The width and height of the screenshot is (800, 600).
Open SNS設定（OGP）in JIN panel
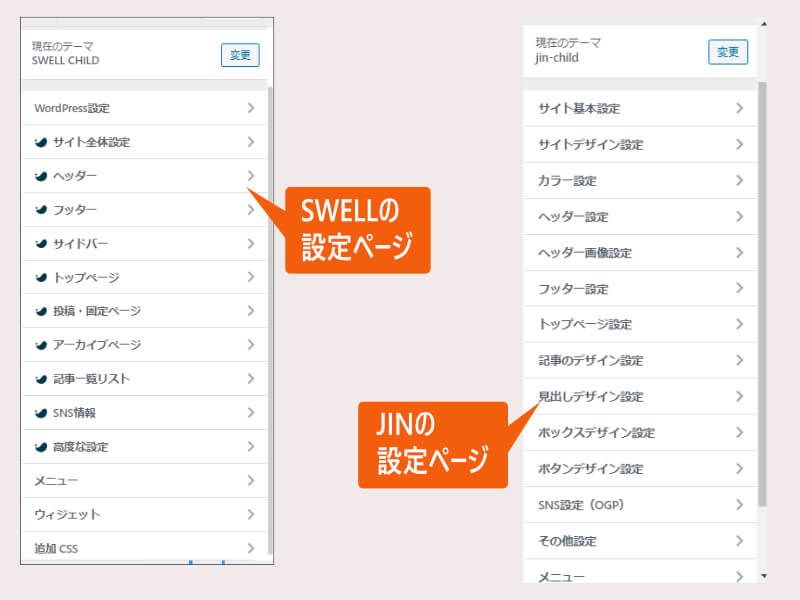tap(640, 505)
